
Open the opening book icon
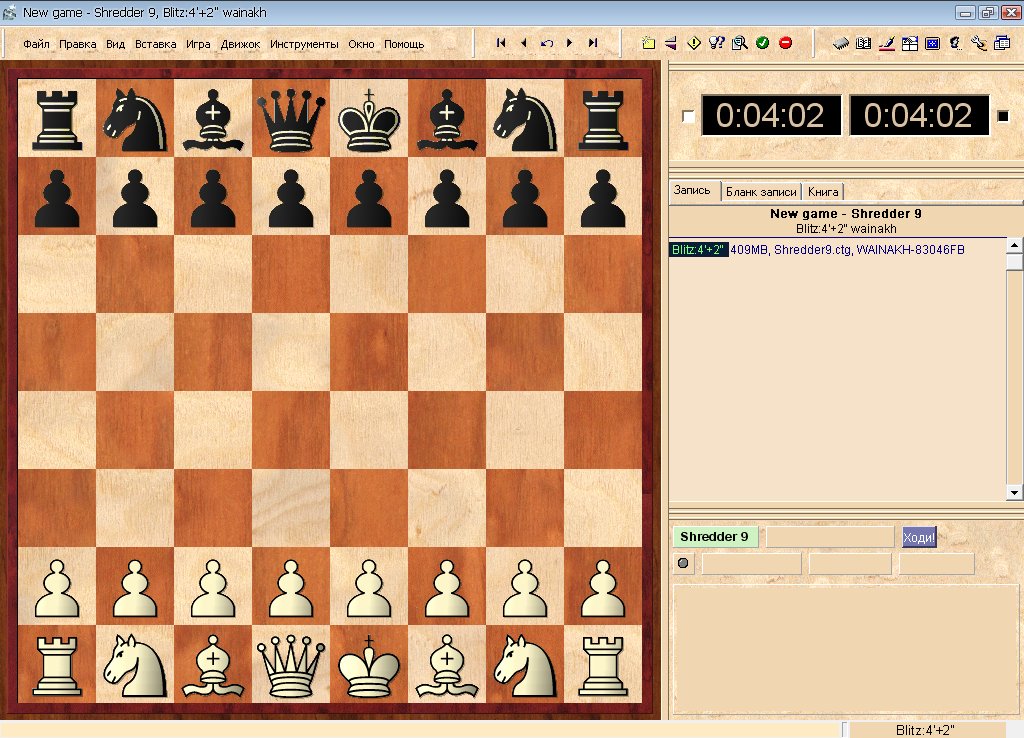(864, 43)
